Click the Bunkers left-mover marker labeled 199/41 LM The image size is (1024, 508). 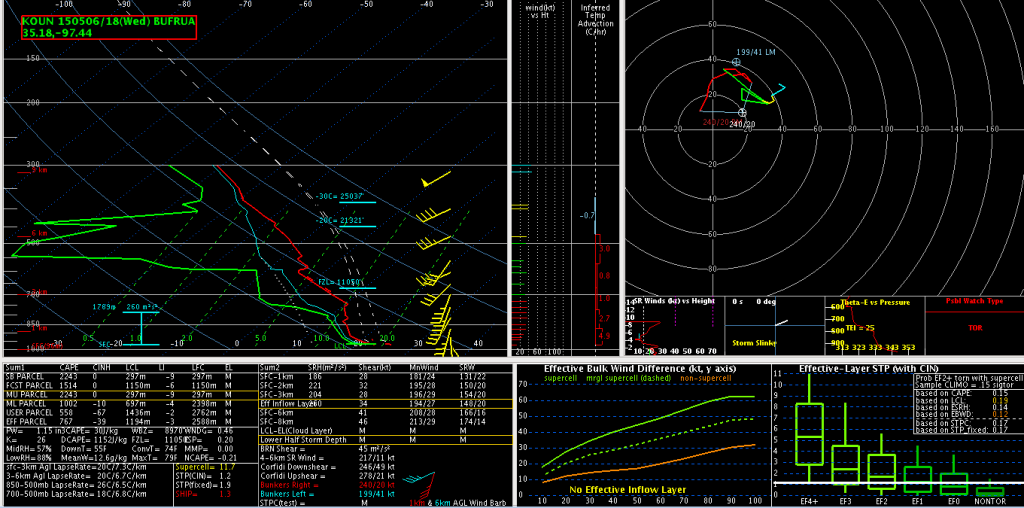pyautogui.click(x=737, y=62)
